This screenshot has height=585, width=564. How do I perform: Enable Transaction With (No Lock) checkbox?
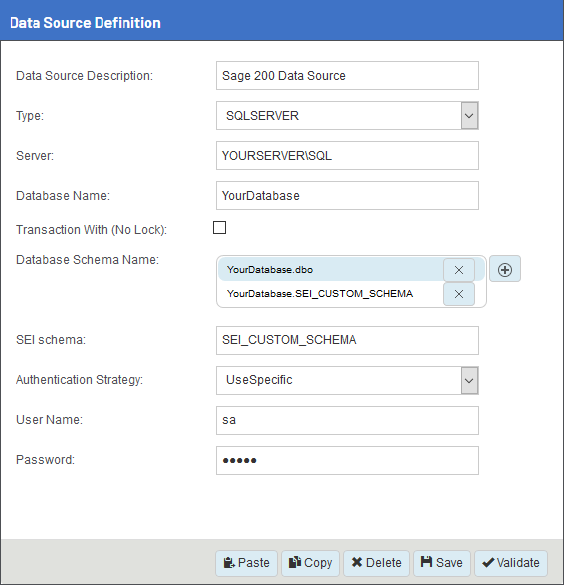click(x=219, y=228)
